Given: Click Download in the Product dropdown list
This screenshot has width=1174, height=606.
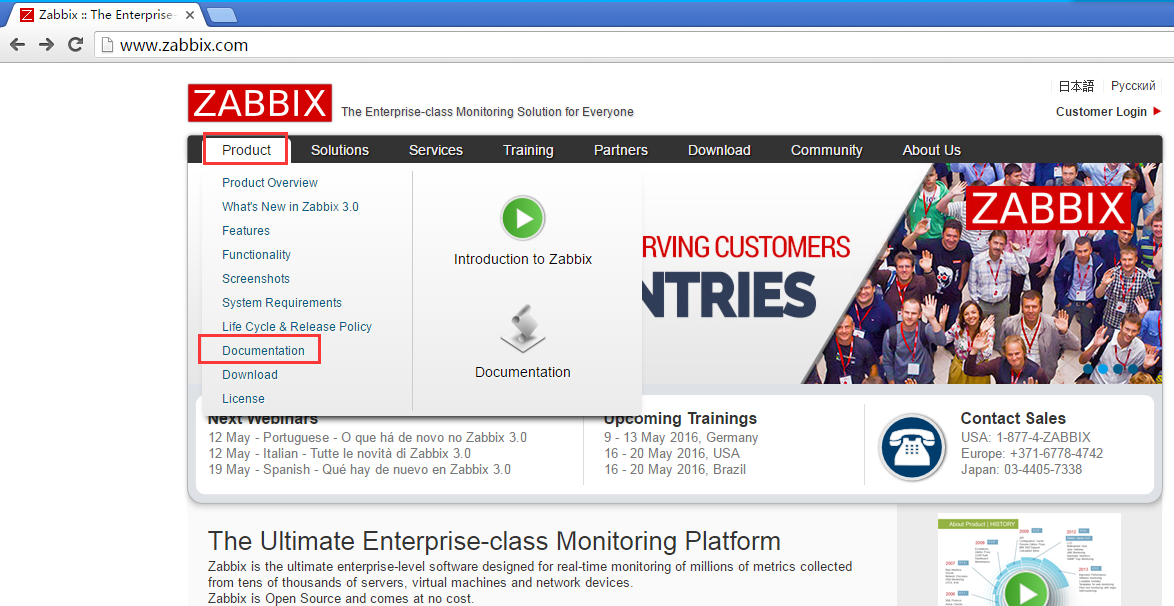Looking at the screenshot, I should pos(249,375).
